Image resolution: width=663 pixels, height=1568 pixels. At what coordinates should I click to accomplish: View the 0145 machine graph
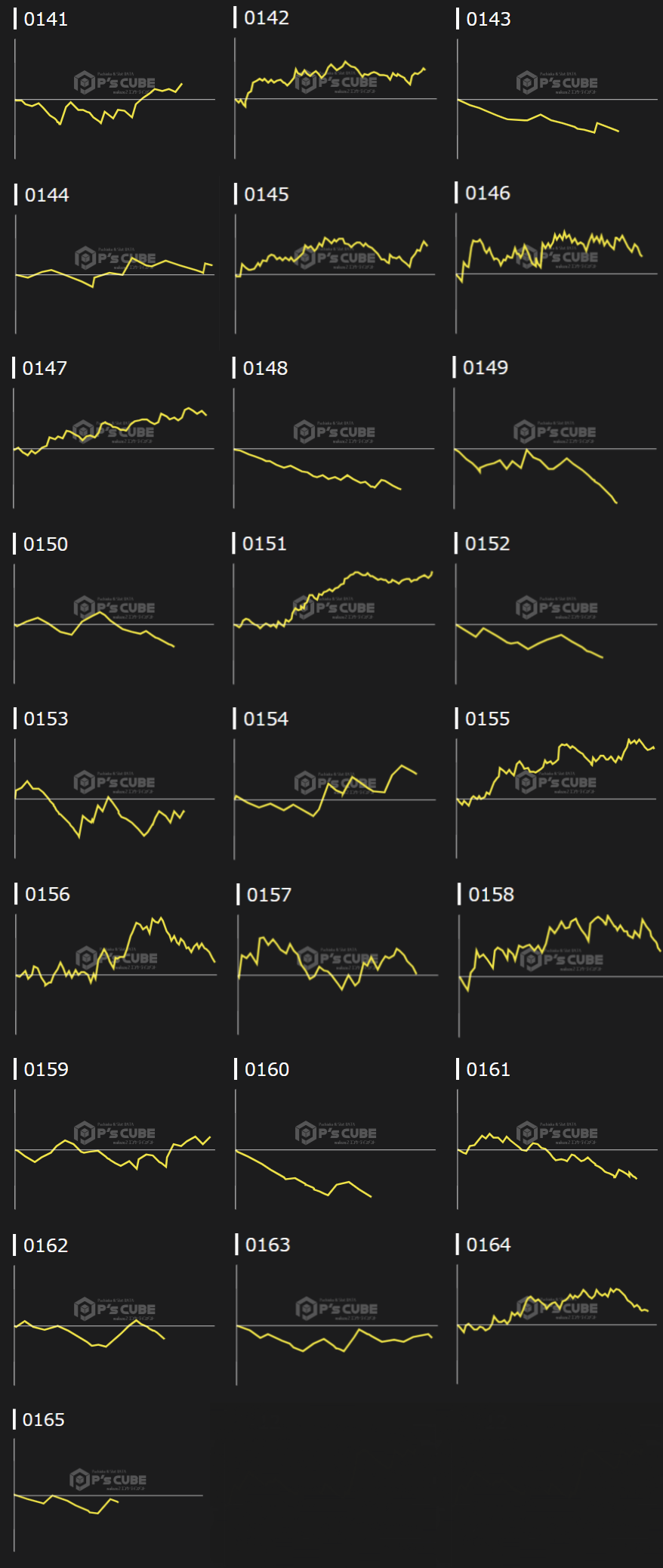335,274
